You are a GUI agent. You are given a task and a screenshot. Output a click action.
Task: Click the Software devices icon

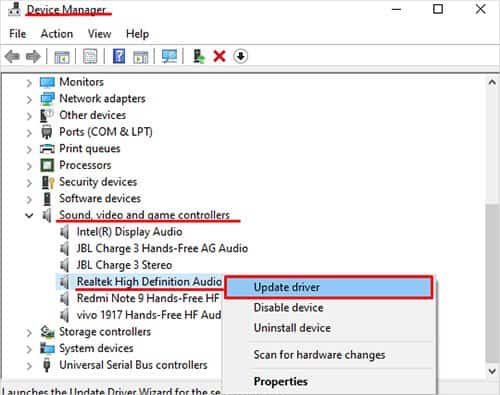(x=47, y=199)
